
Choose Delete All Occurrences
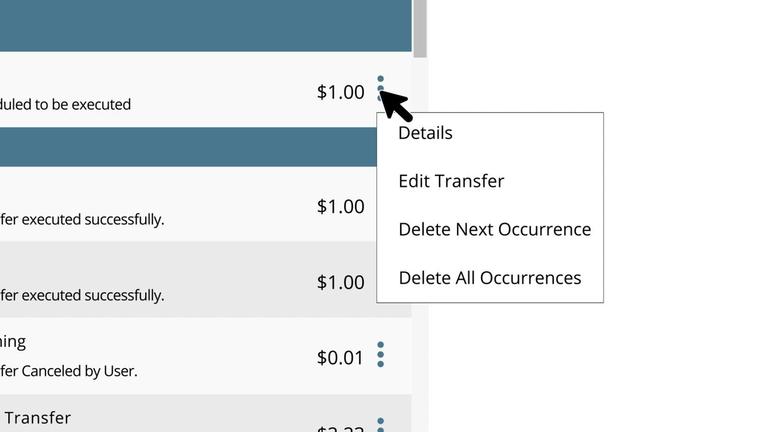coord(490,278)
